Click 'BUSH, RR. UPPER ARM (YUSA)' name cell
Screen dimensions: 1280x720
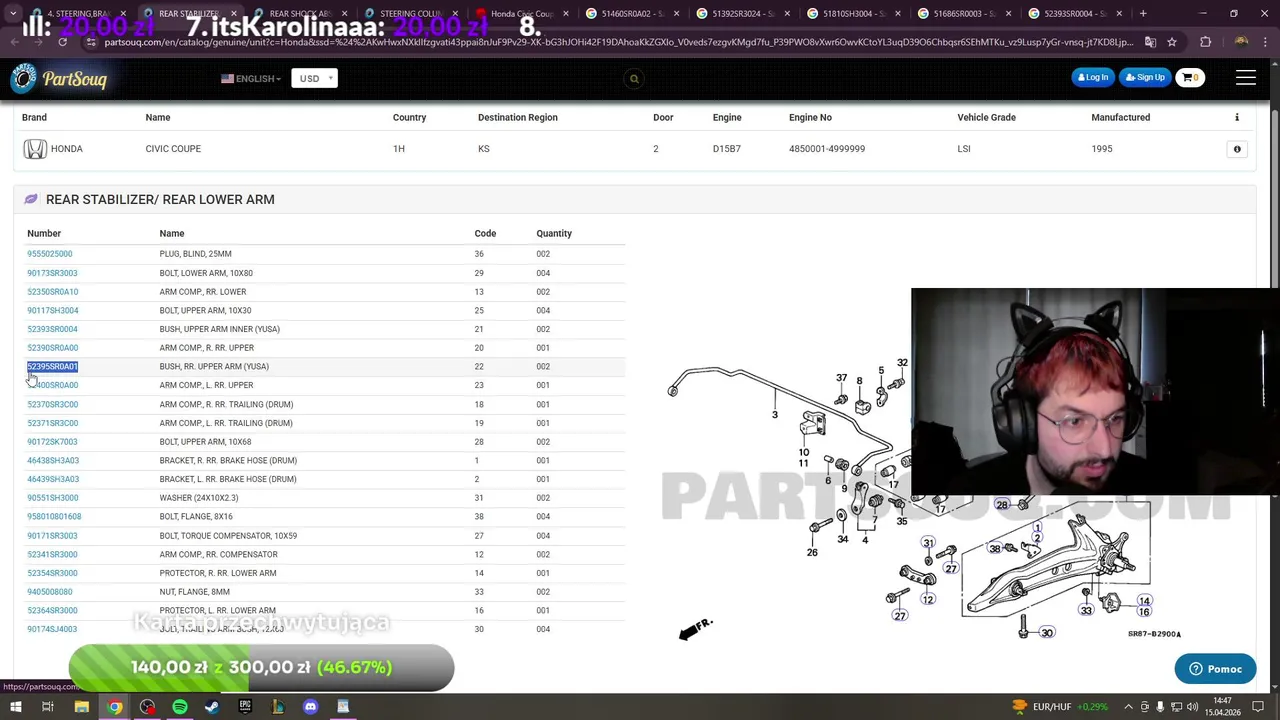click(x=214, y=366)
